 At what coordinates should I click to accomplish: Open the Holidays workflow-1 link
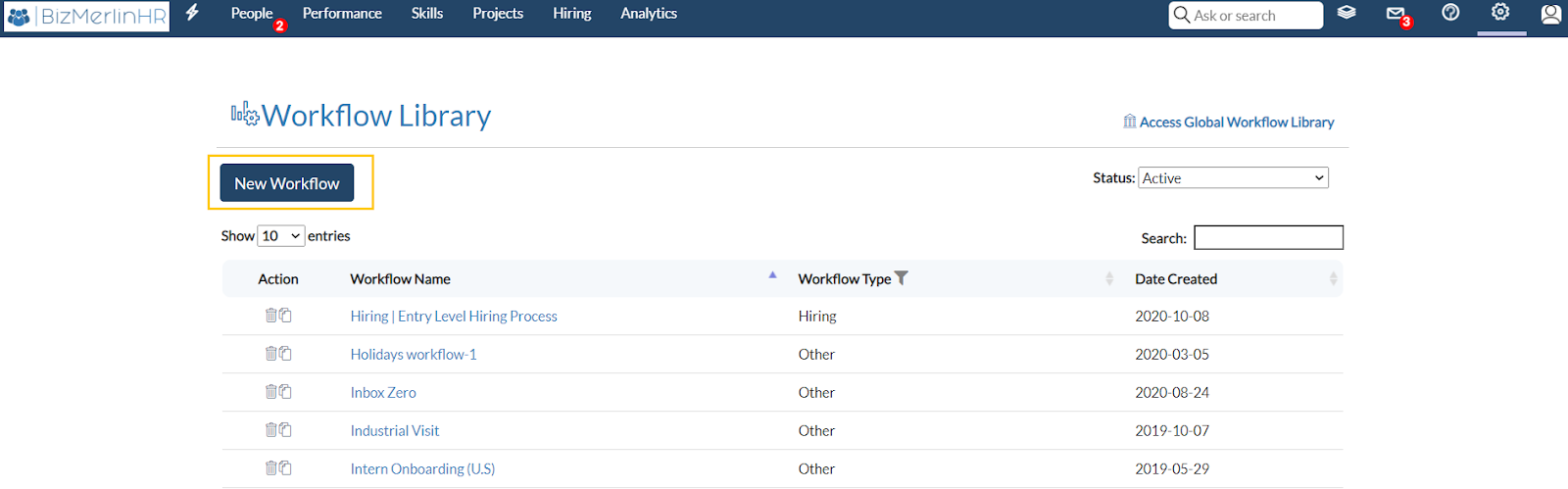pyautogui.click(x=414, y=355)
